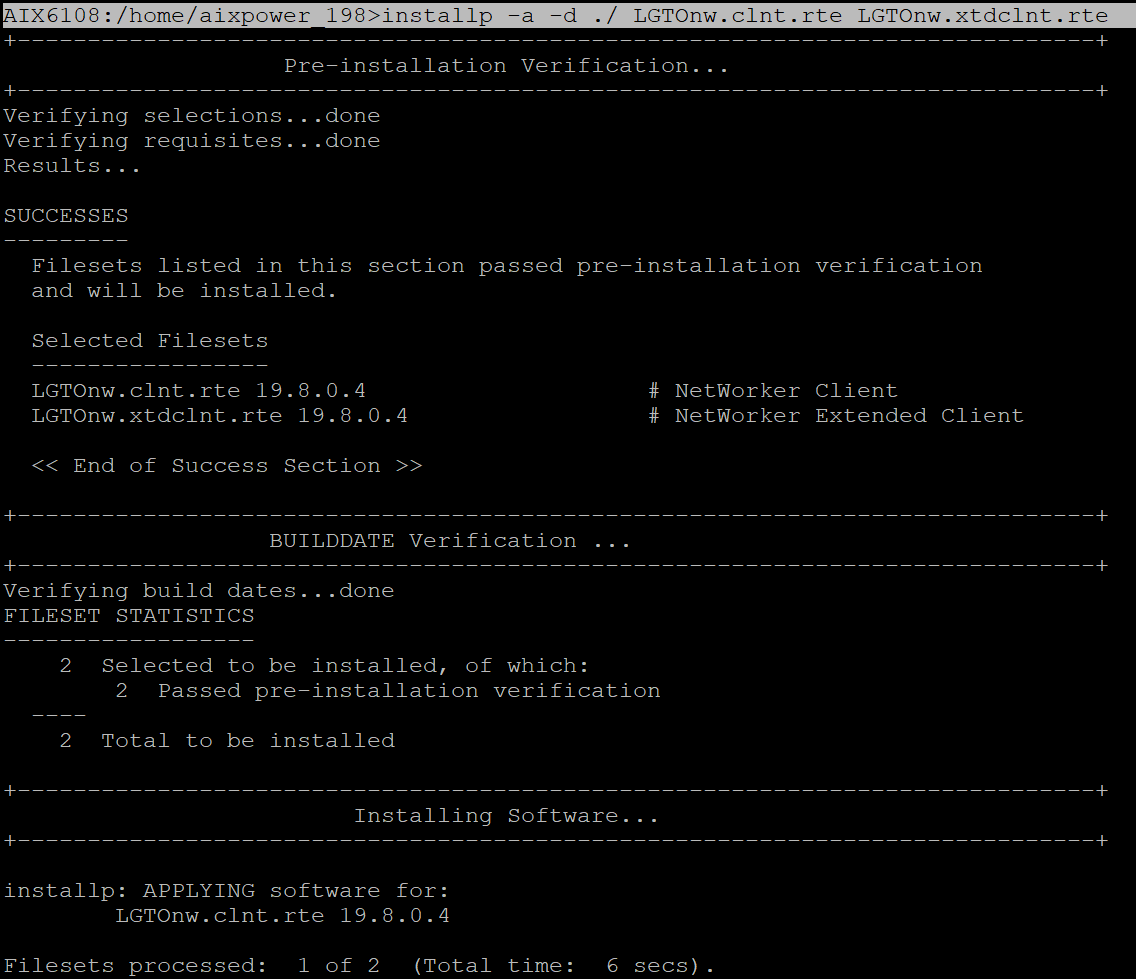Click the 'Results...' line

click(72, 166)
